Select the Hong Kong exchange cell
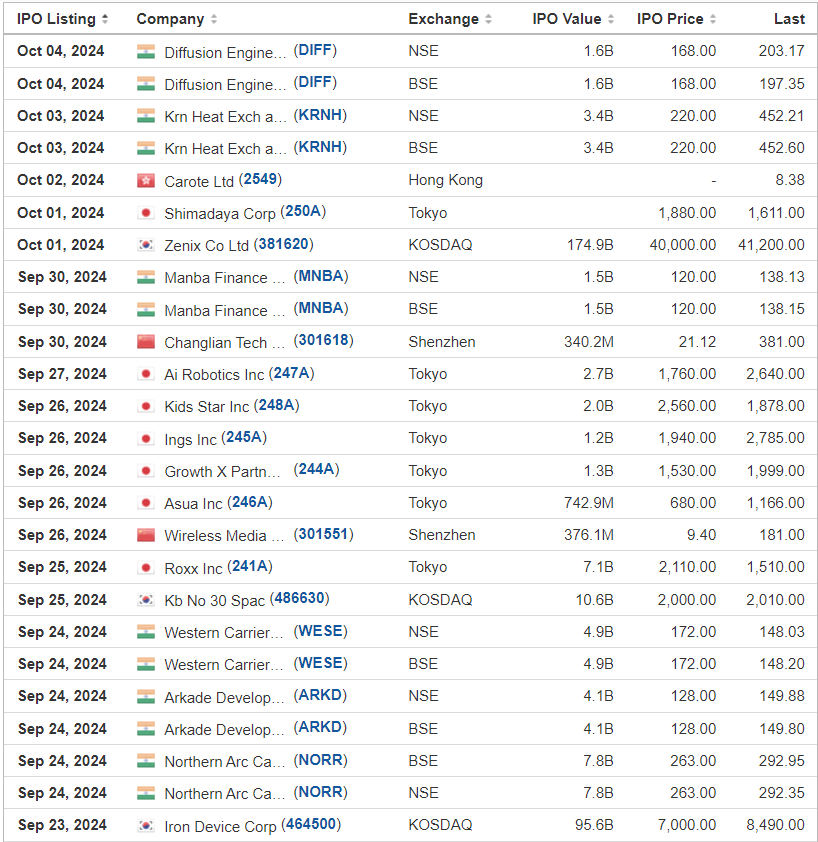 click(x=445, y=180)
